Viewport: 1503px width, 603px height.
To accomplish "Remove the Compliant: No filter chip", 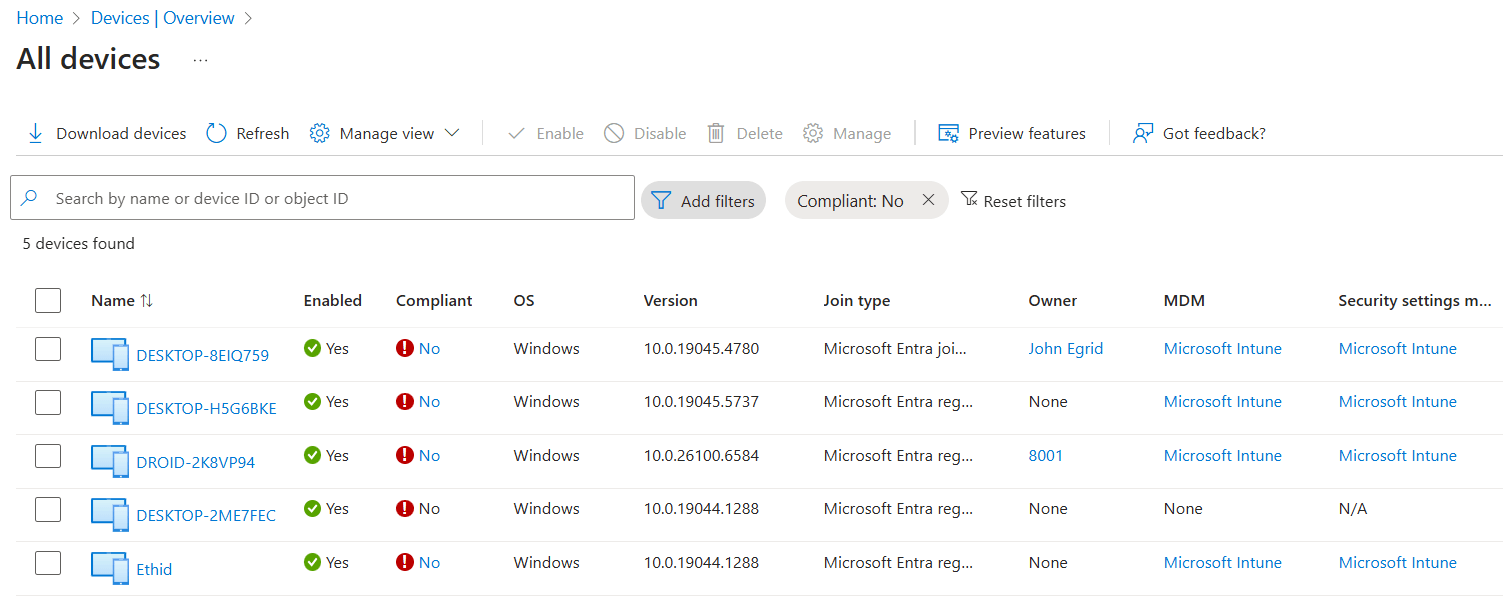I will 928,200.
